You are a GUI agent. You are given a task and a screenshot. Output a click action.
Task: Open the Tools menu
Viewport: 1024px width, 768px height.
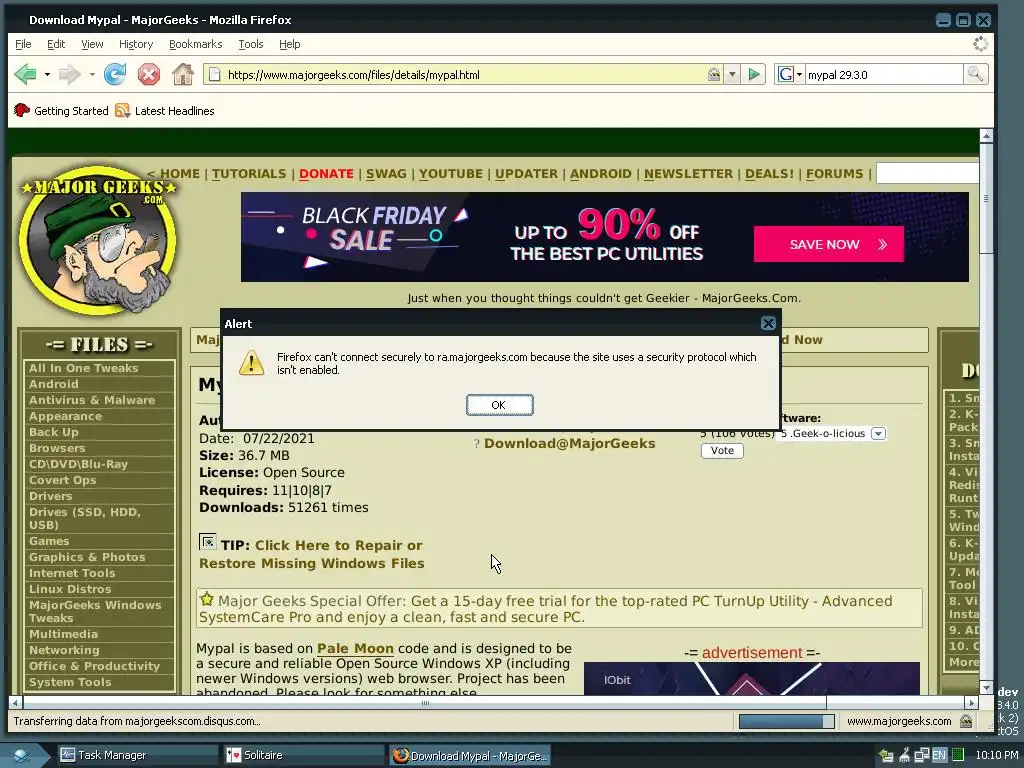[x=251, y=44]
